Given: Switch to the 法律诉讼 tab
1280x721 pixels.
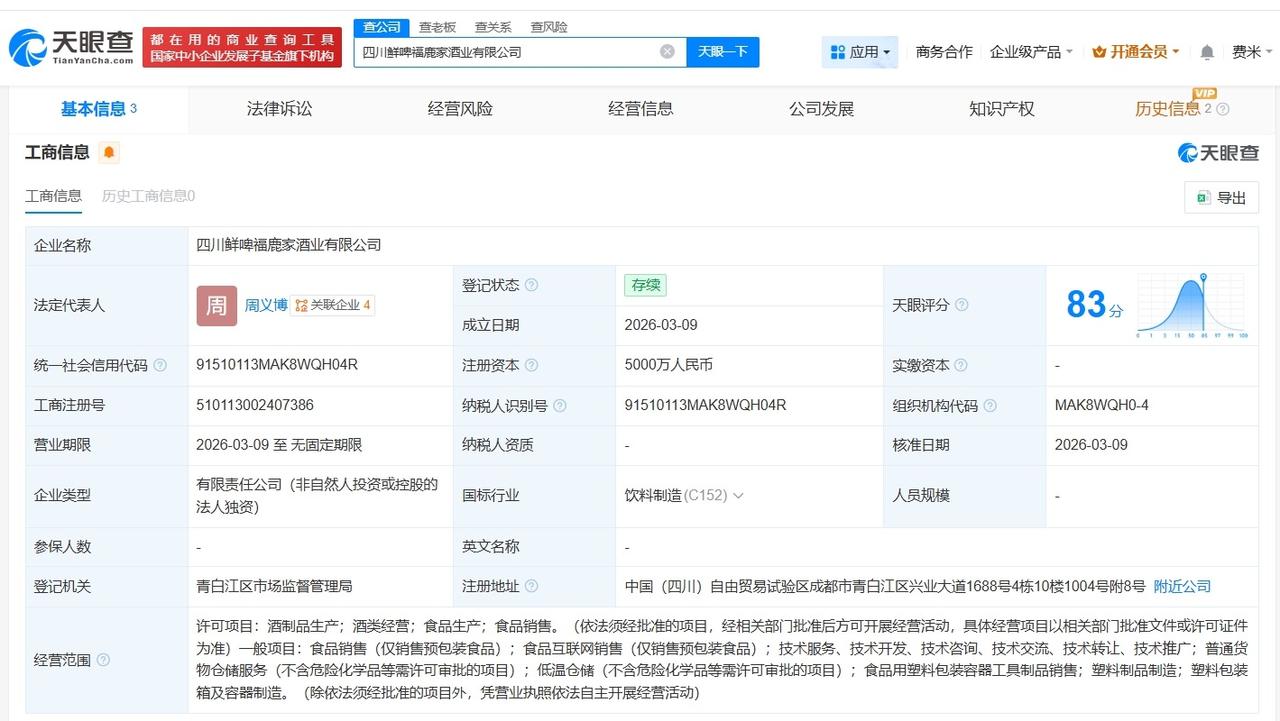Looking at the screenshot, I should tap(278, 109).
